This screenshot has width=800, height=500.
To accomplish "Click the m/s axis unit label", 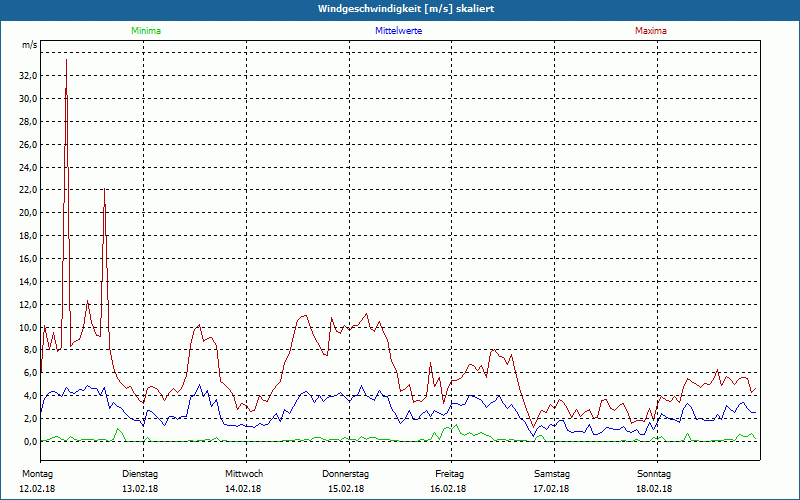I will tap(30, 45).
